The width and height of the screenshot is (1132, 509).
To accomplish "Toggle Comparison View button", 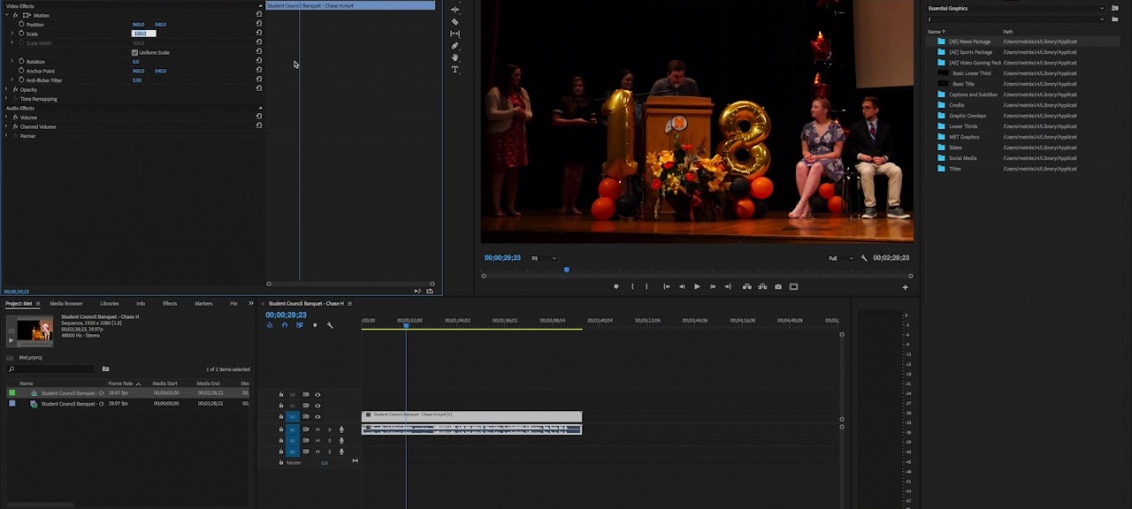I will 793,287.
